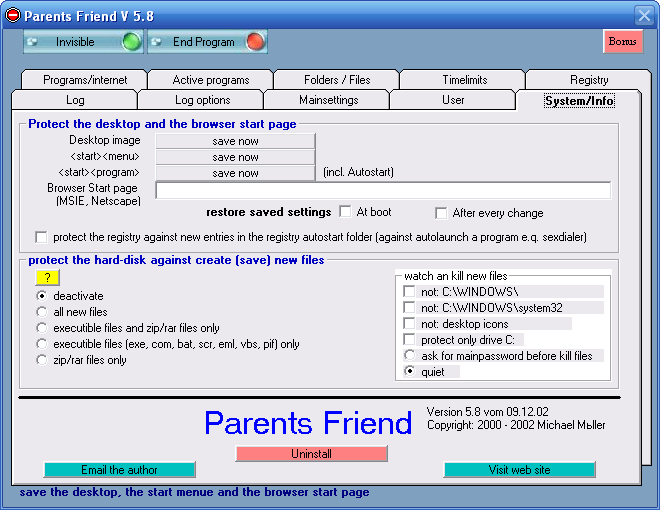Click the watch an kill new files label

[x=456, y=276]
